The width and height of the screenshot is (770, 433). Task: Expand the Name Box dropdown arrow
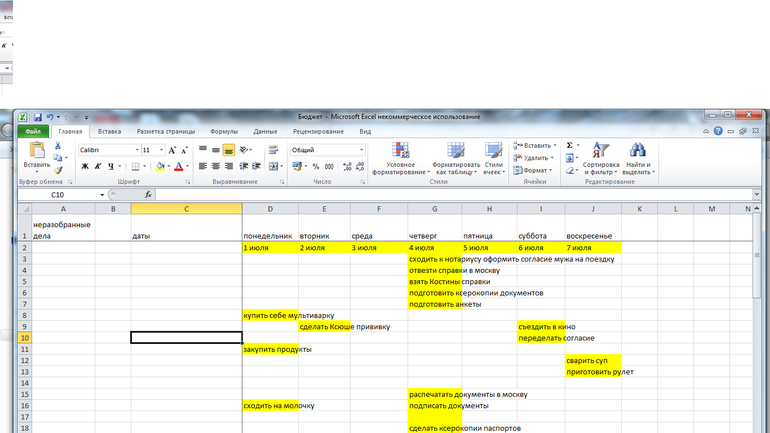coord(102,195)
